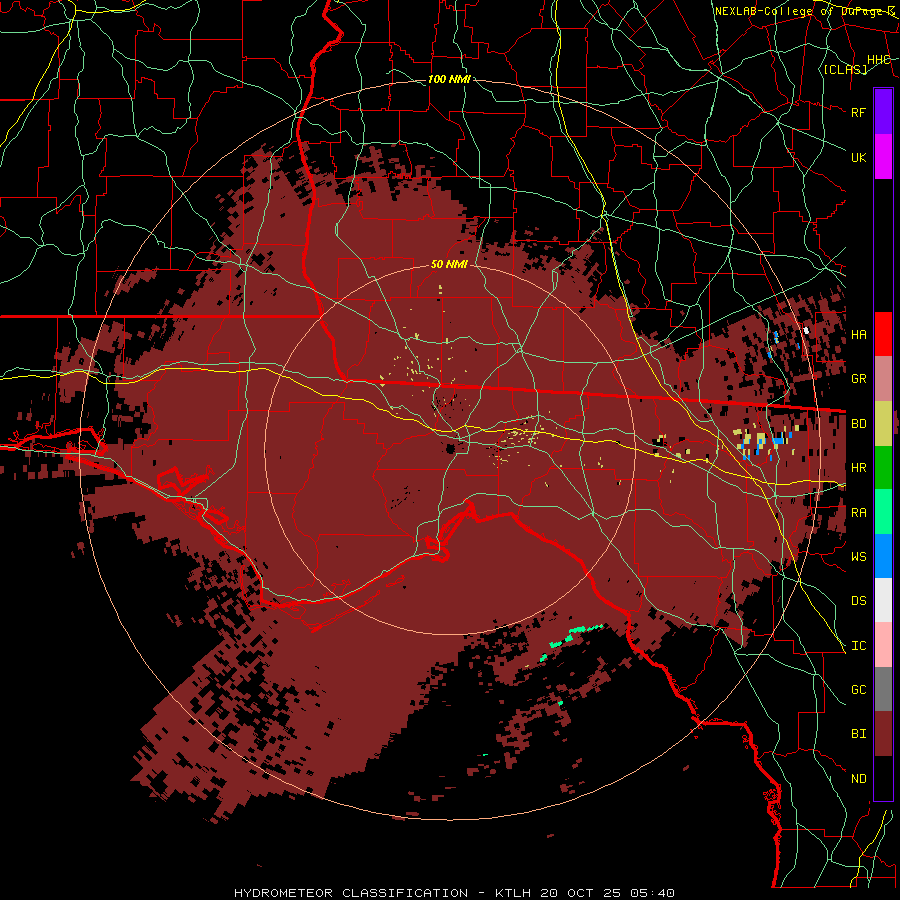Click the NEXLAB-College of DuPage credit text
The width and height of the screenshot is (900, 900).
[x=804, y=11]
